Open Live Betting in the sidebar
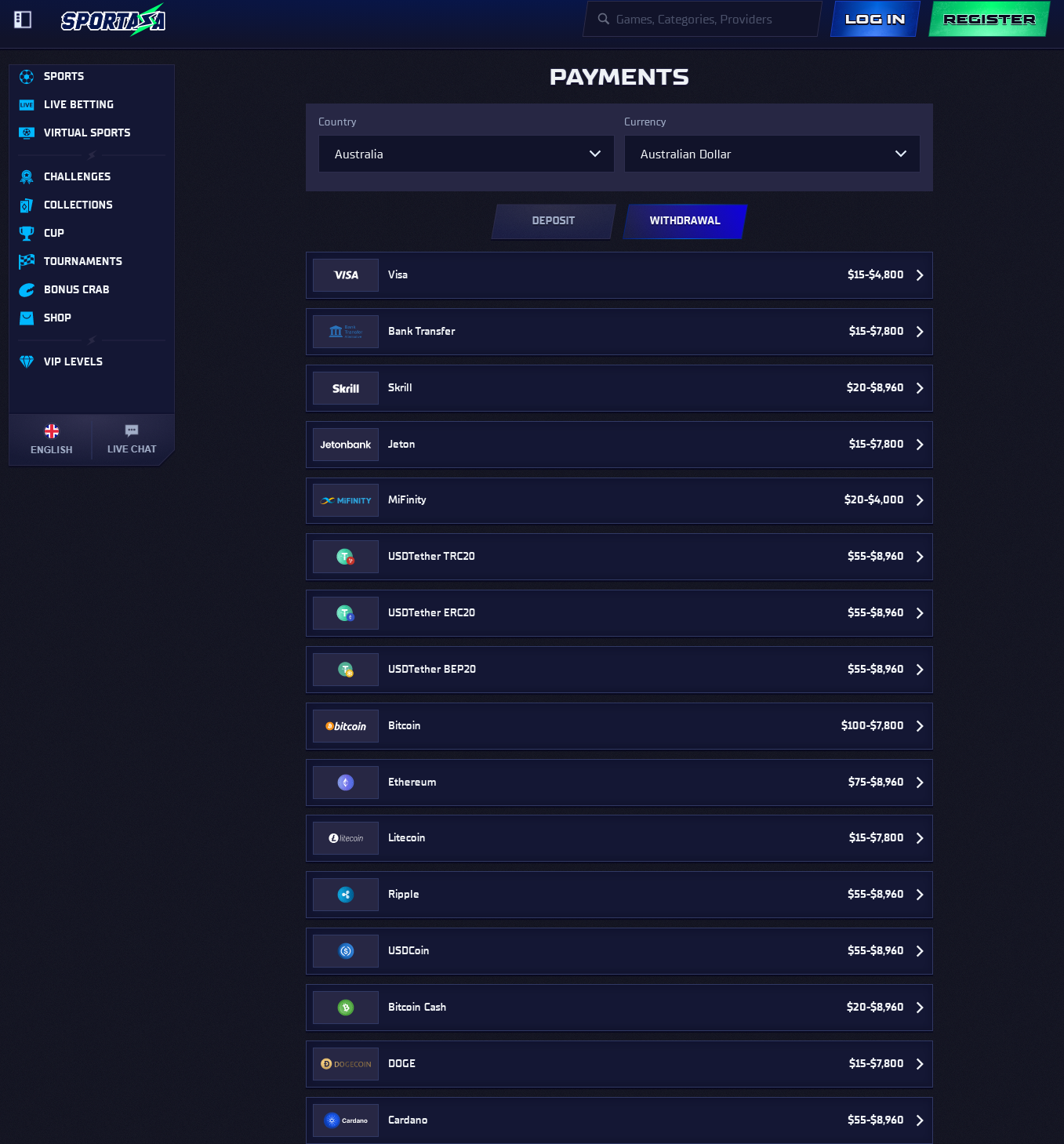Screen dimensions: 1064x1144 tap(78, 105)
